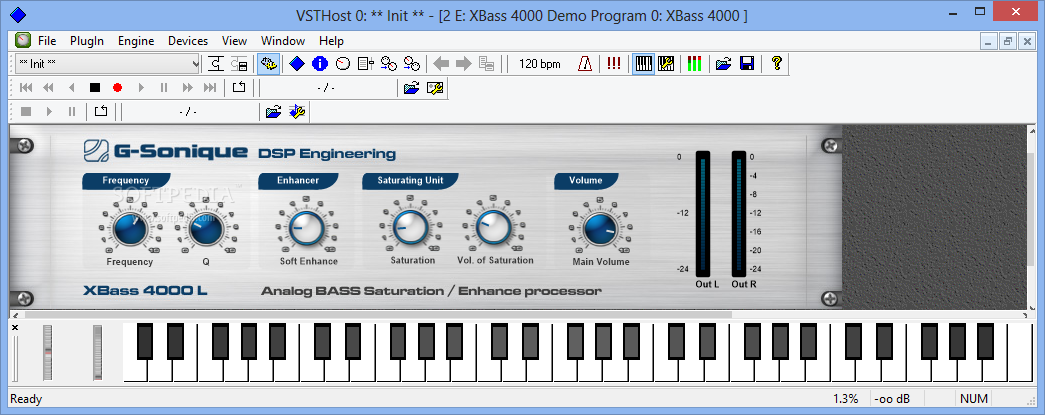Click the left pitch wheel on keyboard bar
Screen dimensions: 1045x415
point(47,352)
